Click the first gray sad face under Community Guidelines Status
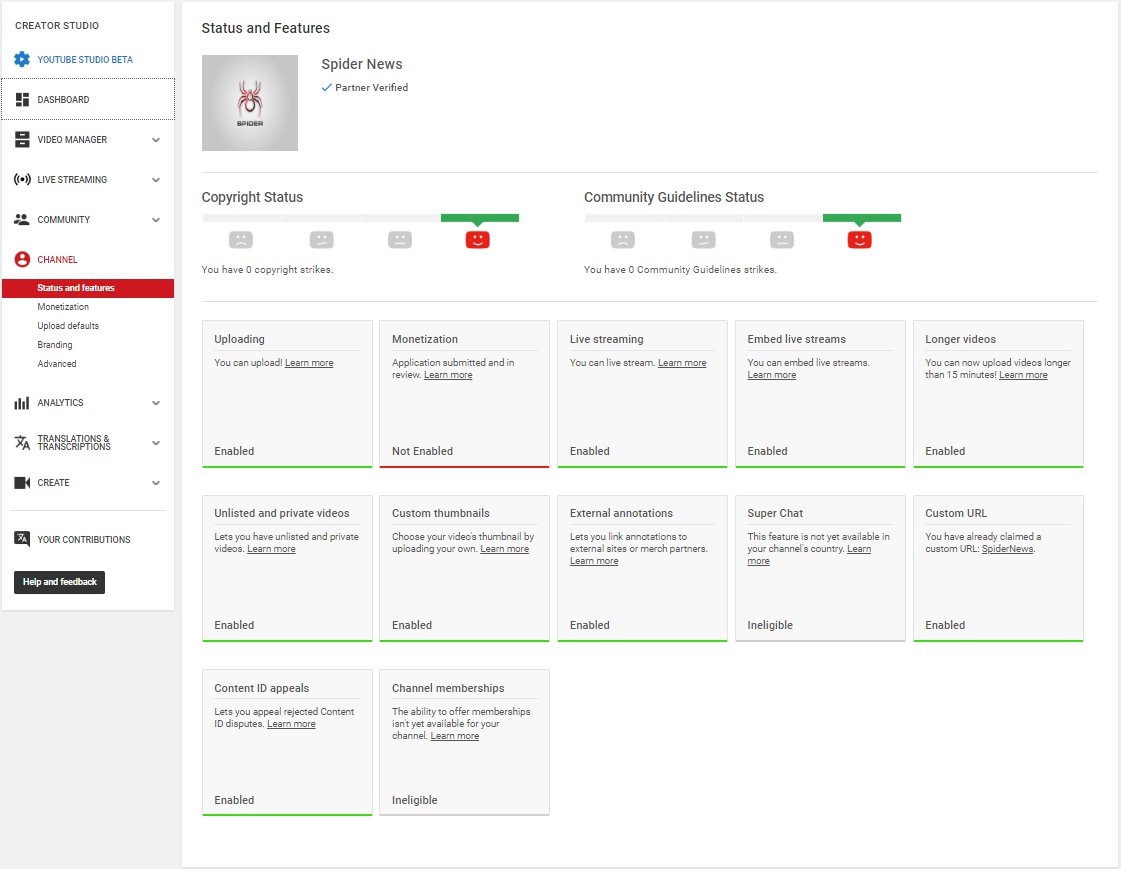This screenshot has height=869, width=1121. (623, 239)
